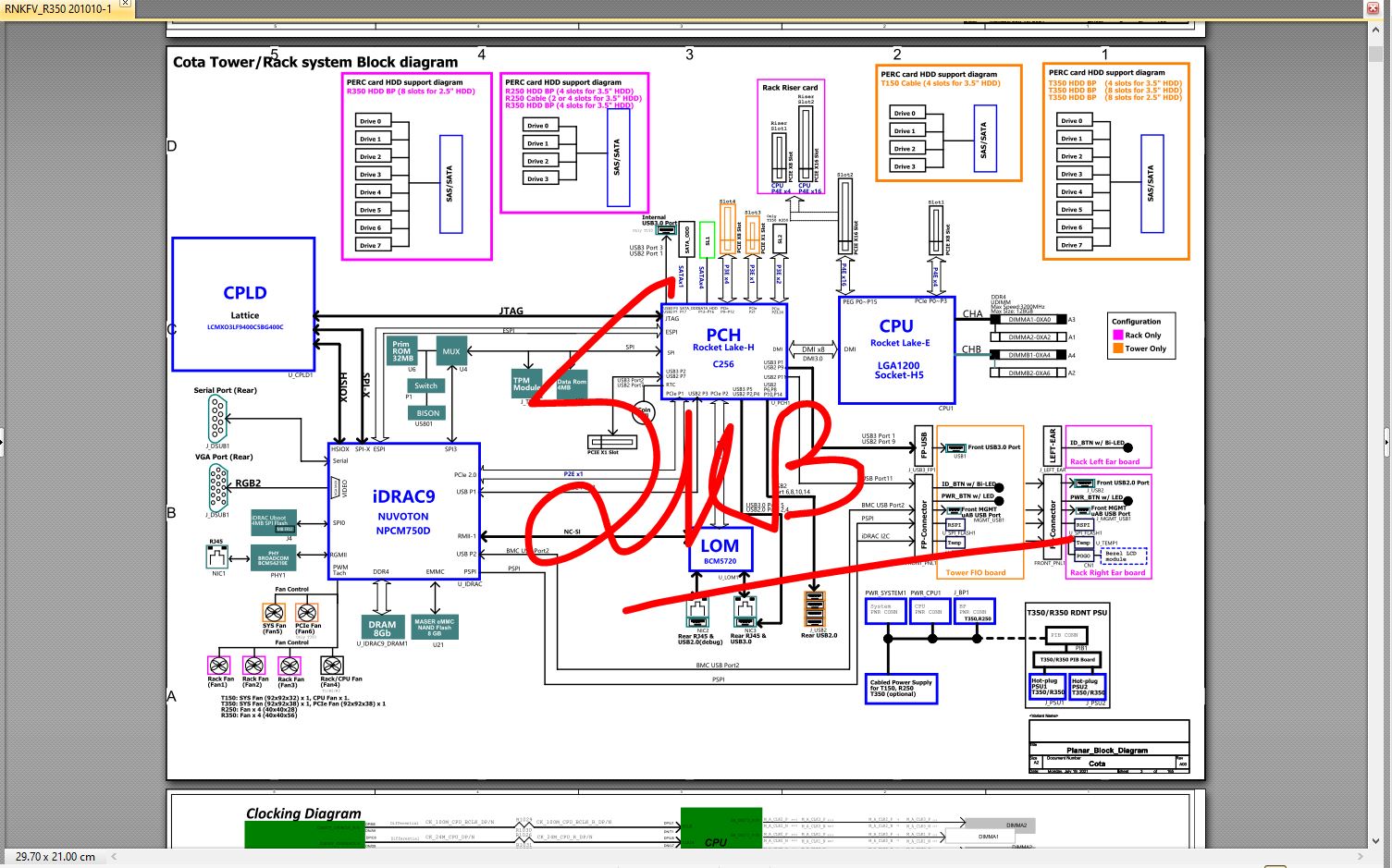Expand the left side panel handle
This screenshot has height=868, width=1392.
click(2, 442)
